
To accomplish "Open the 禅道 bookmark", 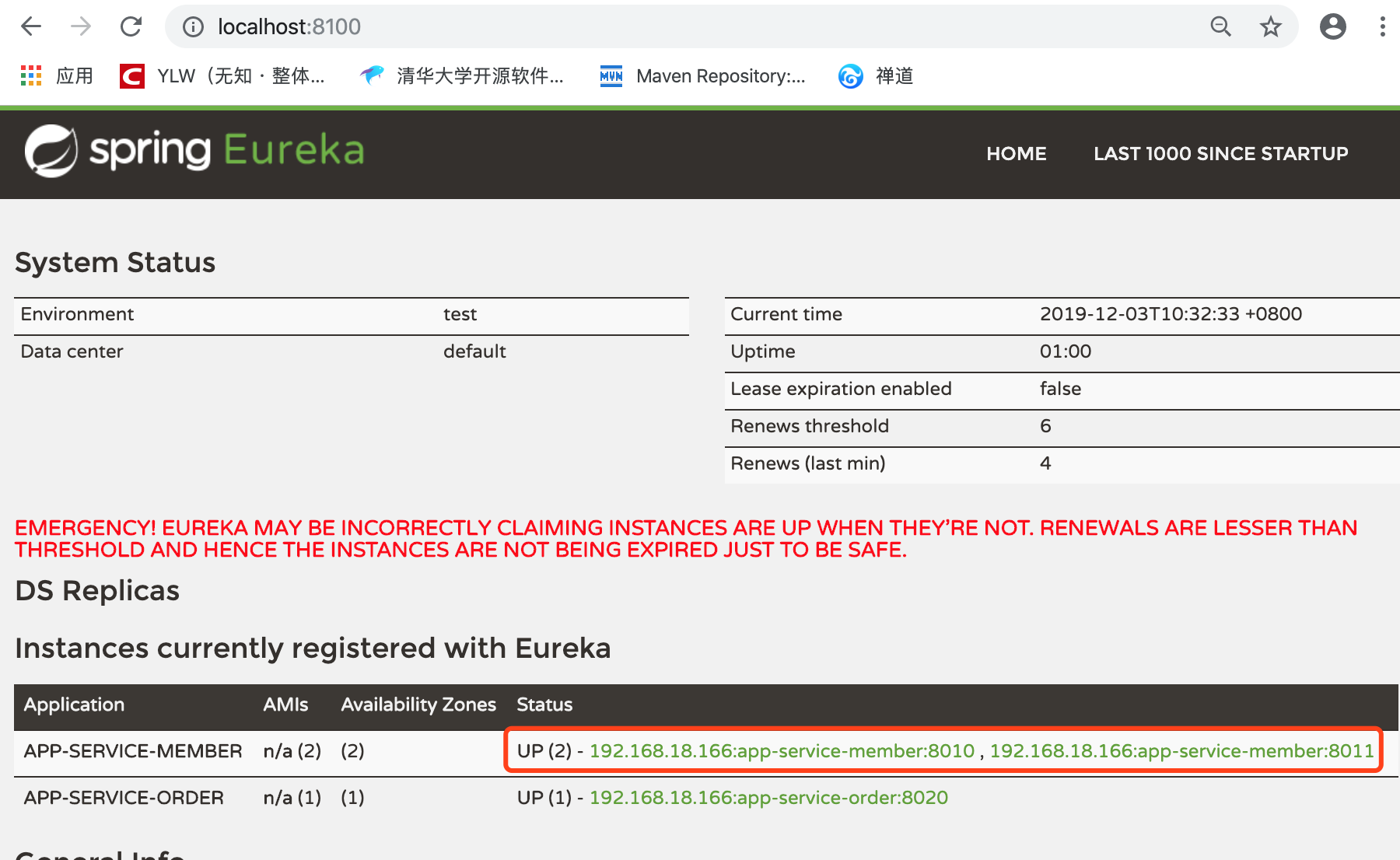I will point(876,75).
